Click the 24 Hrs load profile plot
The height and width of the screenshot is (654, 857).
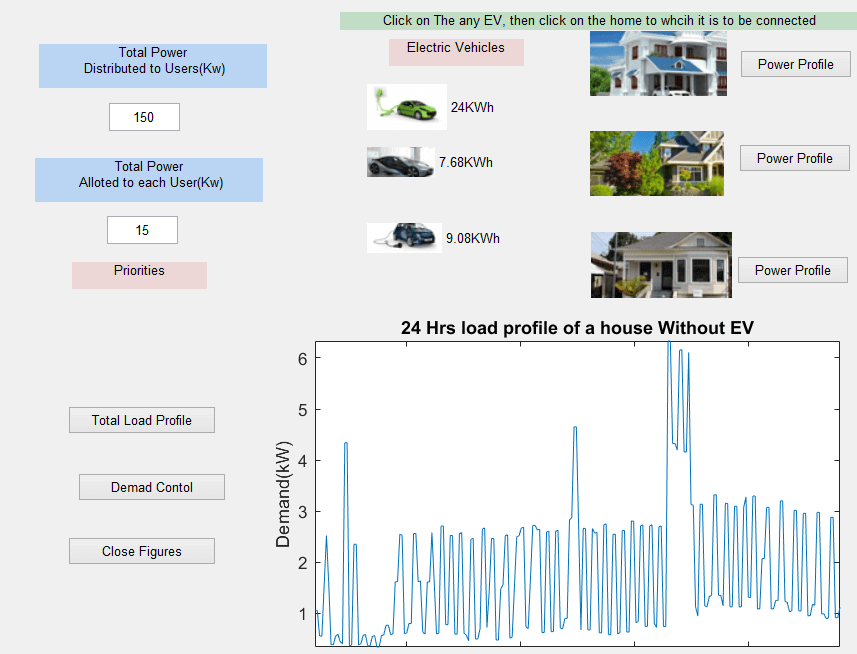(575, 490)
